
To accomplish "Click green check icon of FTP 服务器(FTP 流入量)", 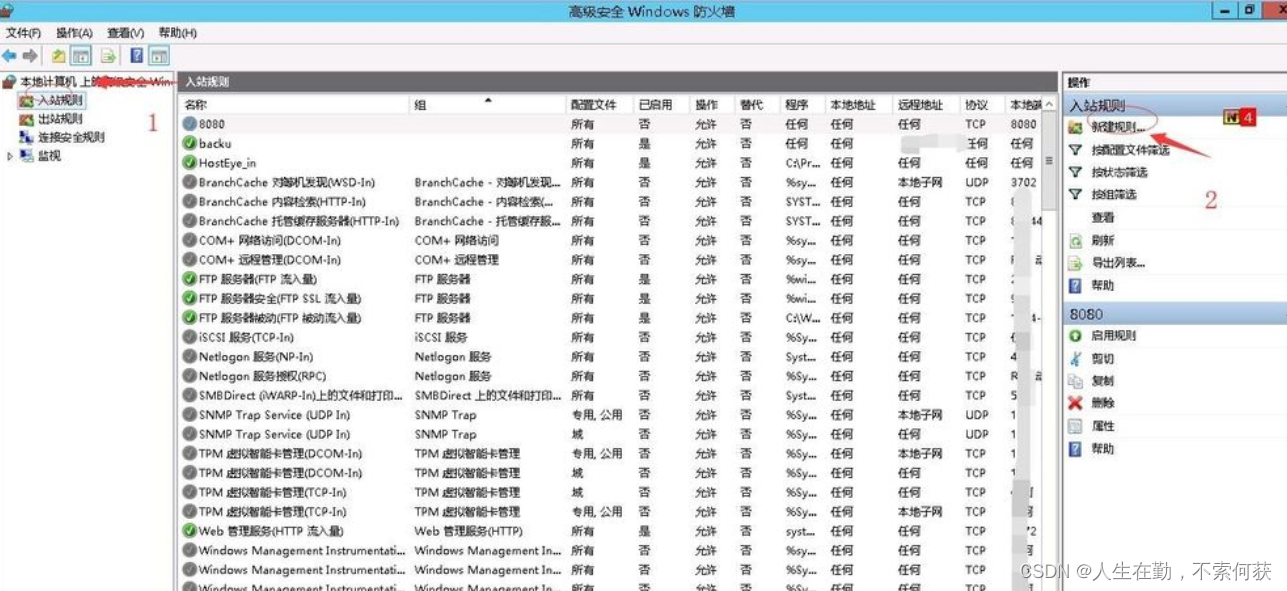I will coord(190,279).
